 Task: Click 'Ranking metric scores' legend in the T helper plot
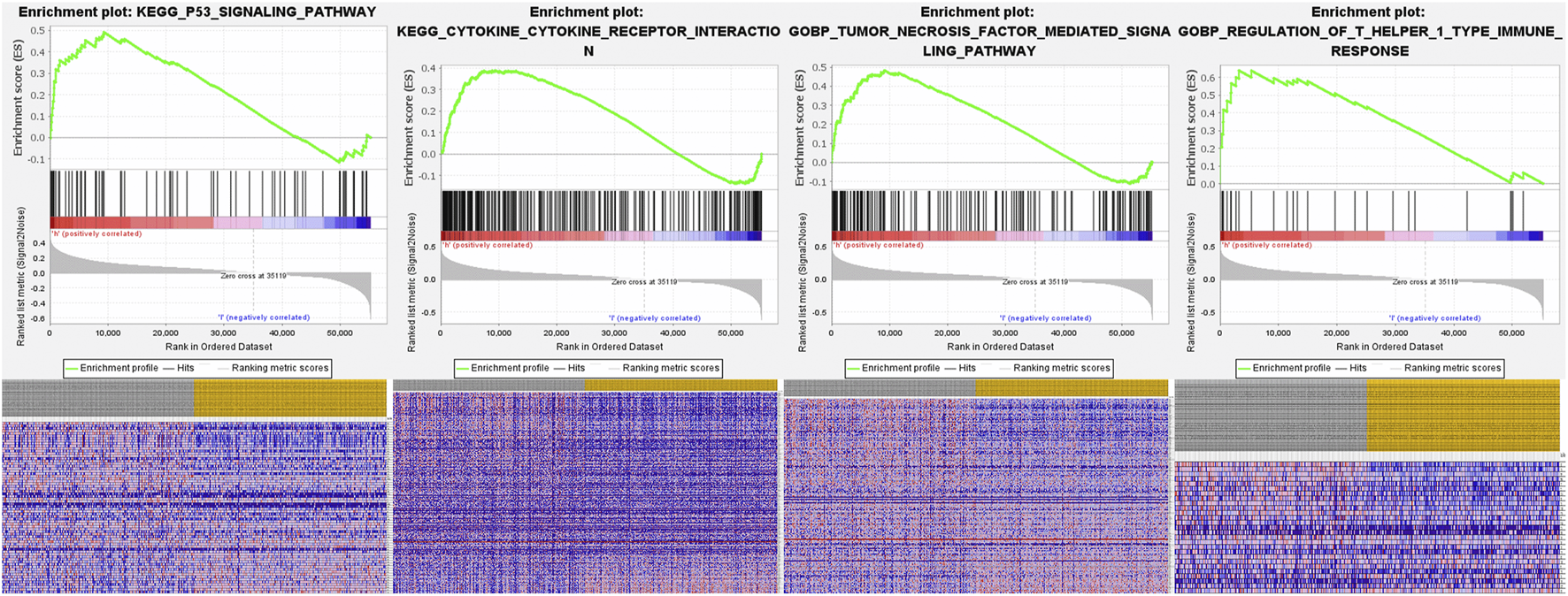click(1452, 368)
